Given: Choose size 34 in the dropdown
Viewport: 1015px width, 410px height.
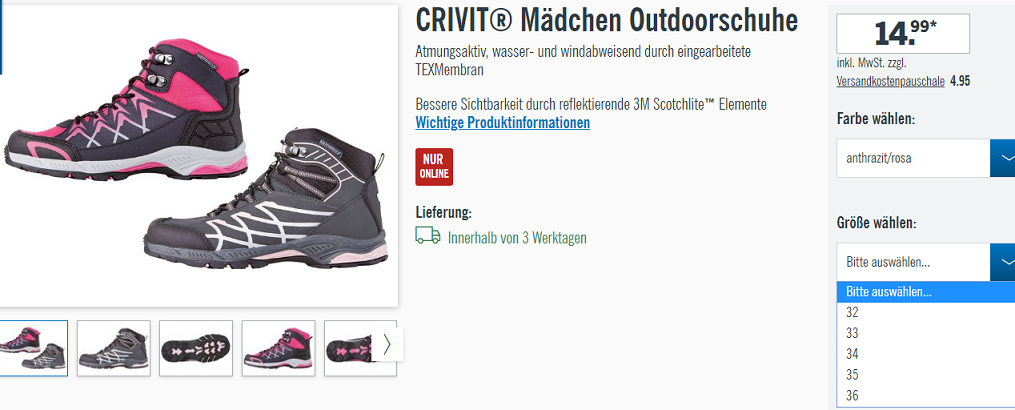Looking at the screenshot, I should tap(926, 354).
